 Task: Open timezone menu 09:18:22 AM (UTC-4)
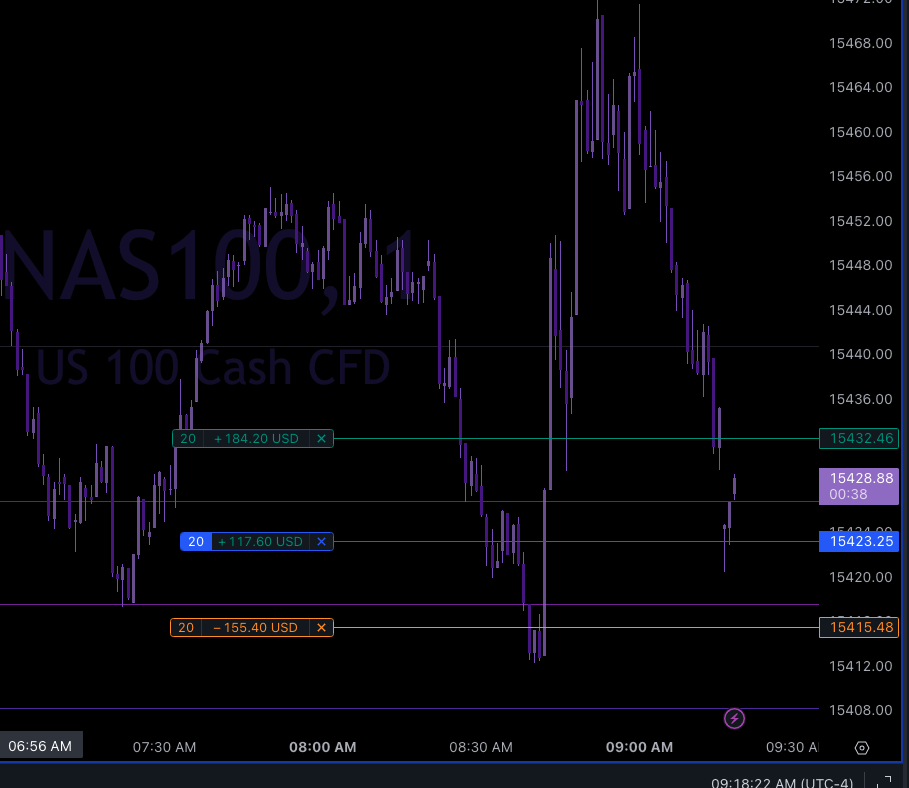pyautogui.click(x=782, y=783)
